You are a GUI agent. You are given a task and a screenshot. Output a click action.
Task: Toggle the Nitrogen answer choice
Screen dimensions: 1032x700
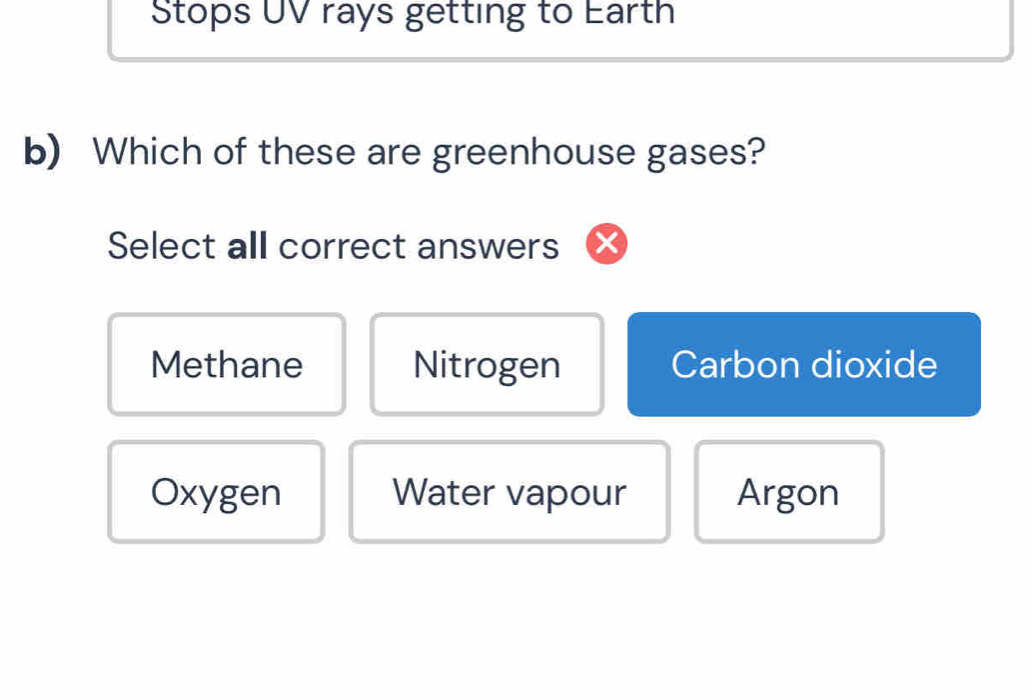[486, 364]
